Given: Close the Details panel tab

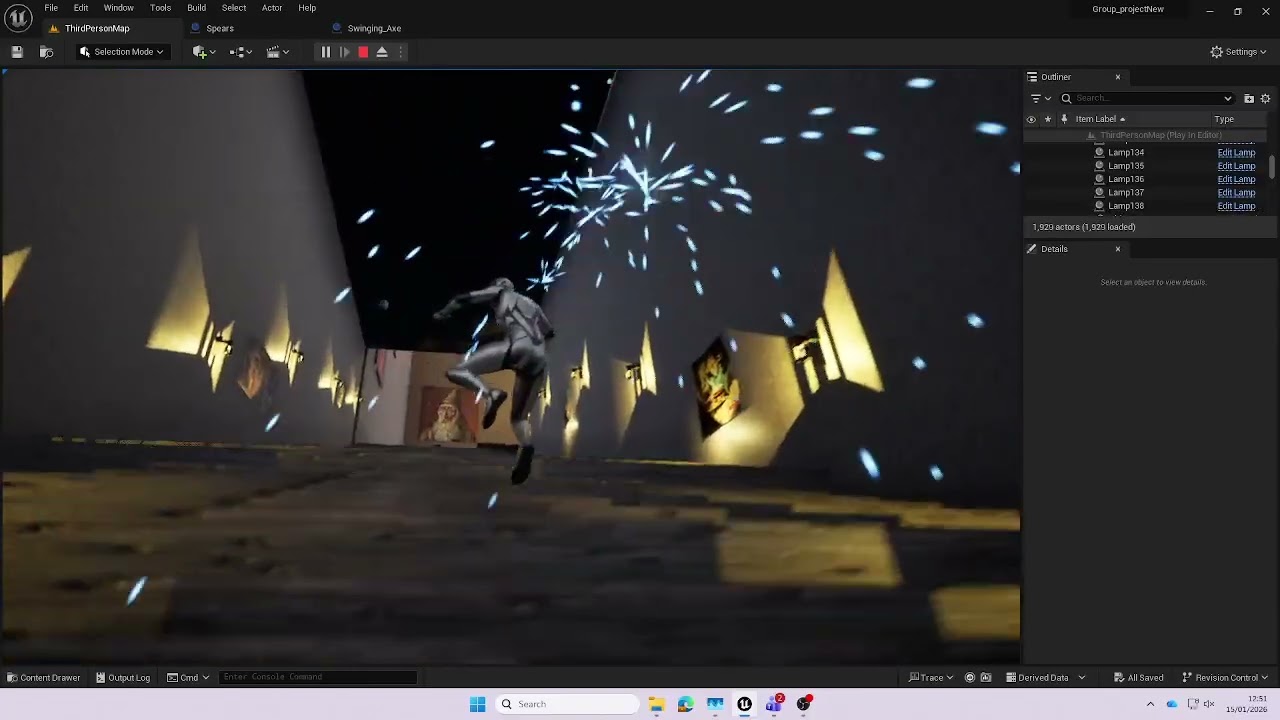Looking at the screenshot, I should coord(1118,249).
